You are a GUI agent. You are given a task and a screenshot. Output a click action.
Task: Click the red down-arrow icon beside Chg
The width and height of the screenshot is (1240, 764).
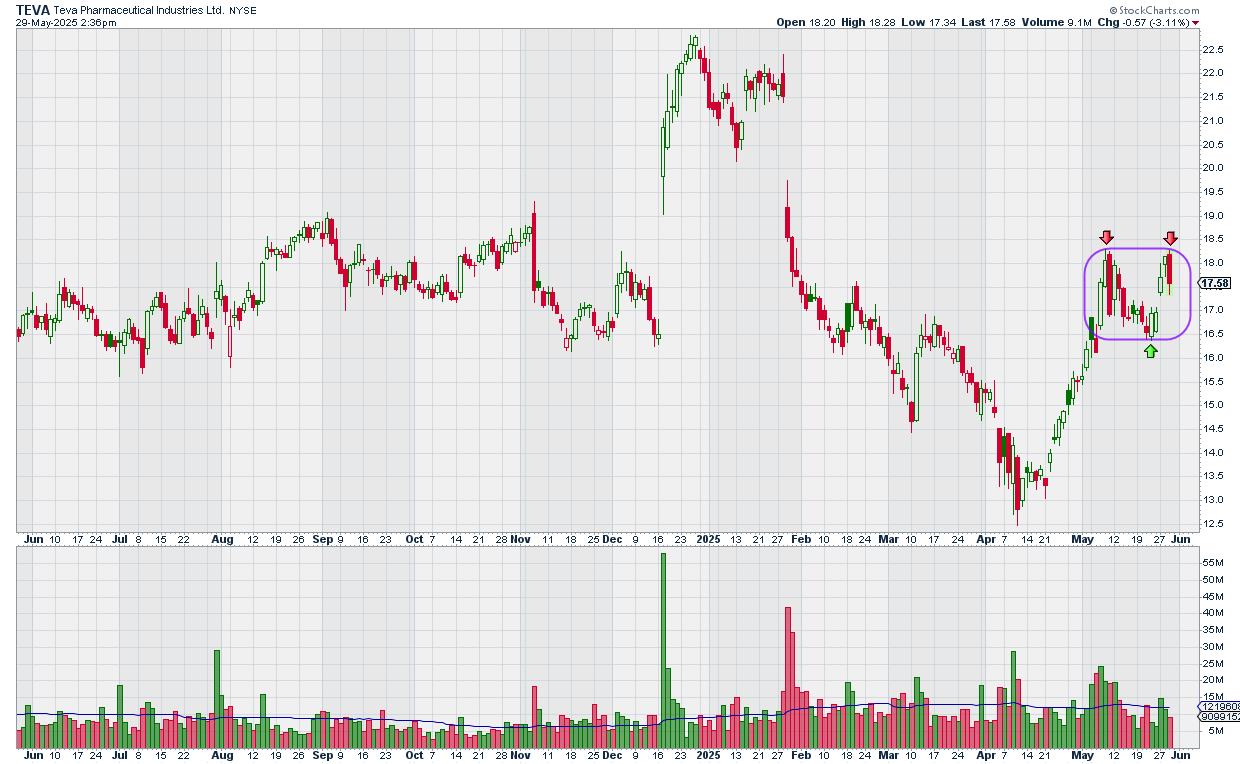1196,22
